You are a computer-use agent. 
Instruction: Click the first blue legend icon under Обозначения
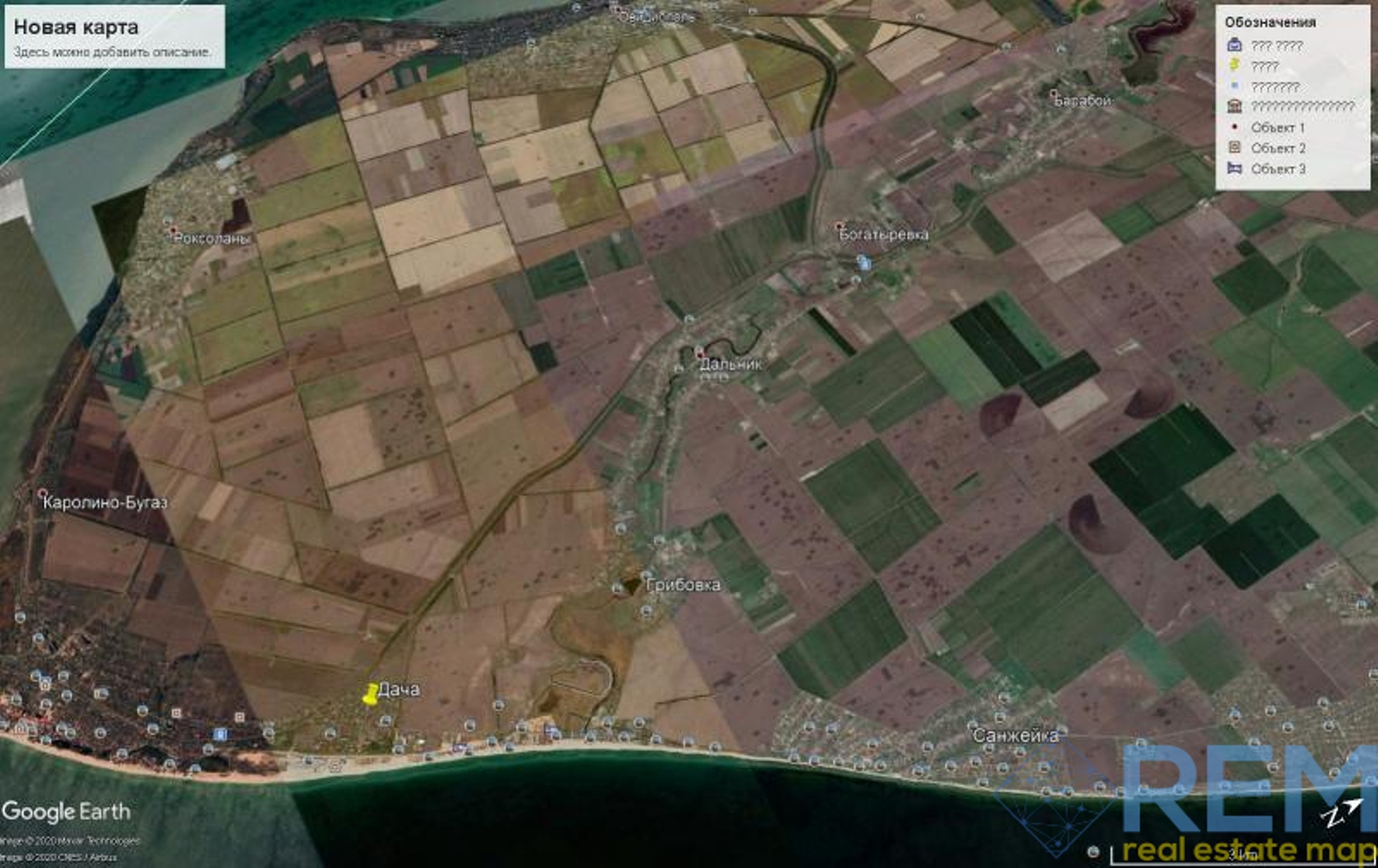1234,45
